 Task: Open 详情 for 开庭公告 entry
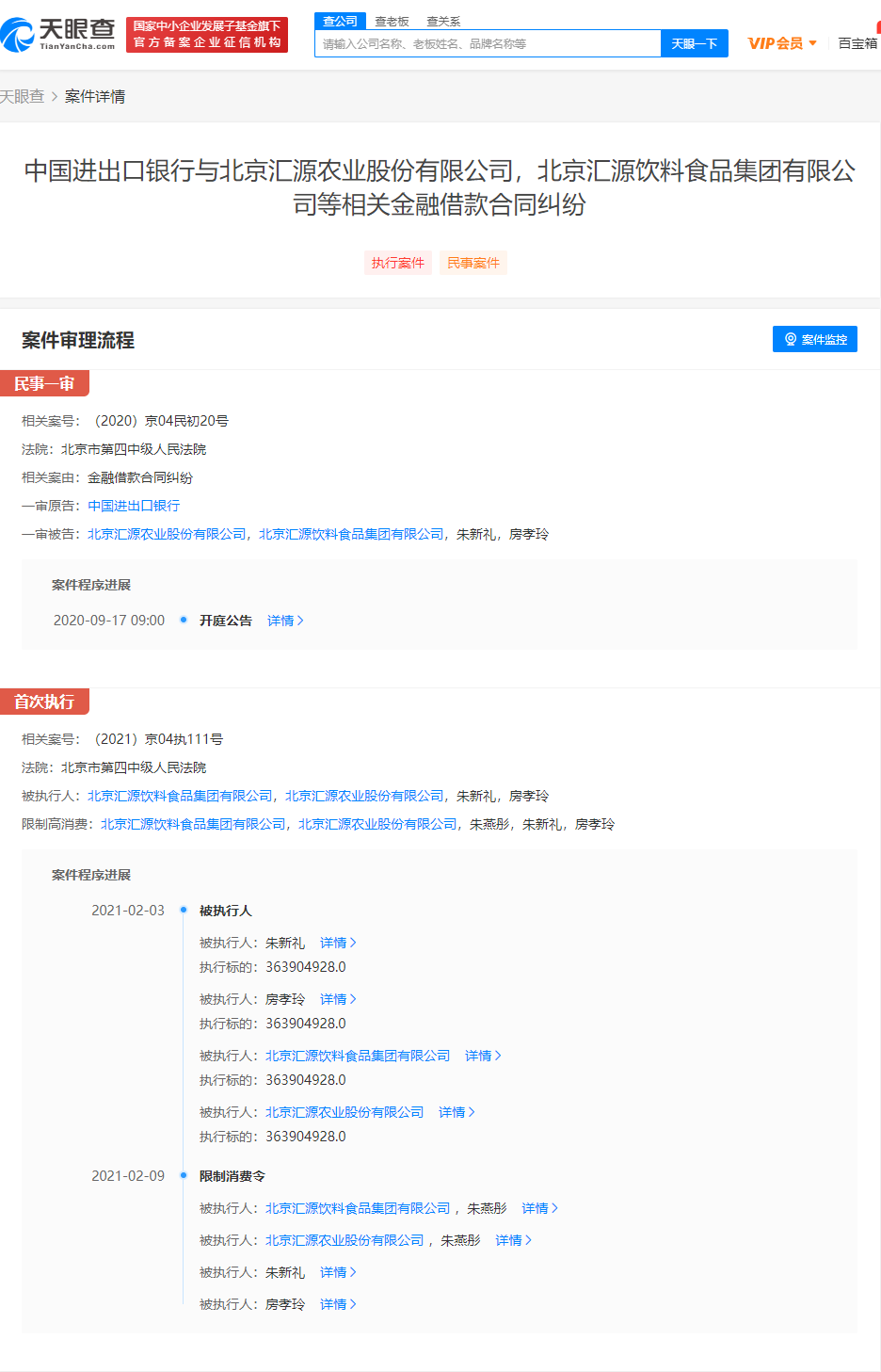click(285, 621)
